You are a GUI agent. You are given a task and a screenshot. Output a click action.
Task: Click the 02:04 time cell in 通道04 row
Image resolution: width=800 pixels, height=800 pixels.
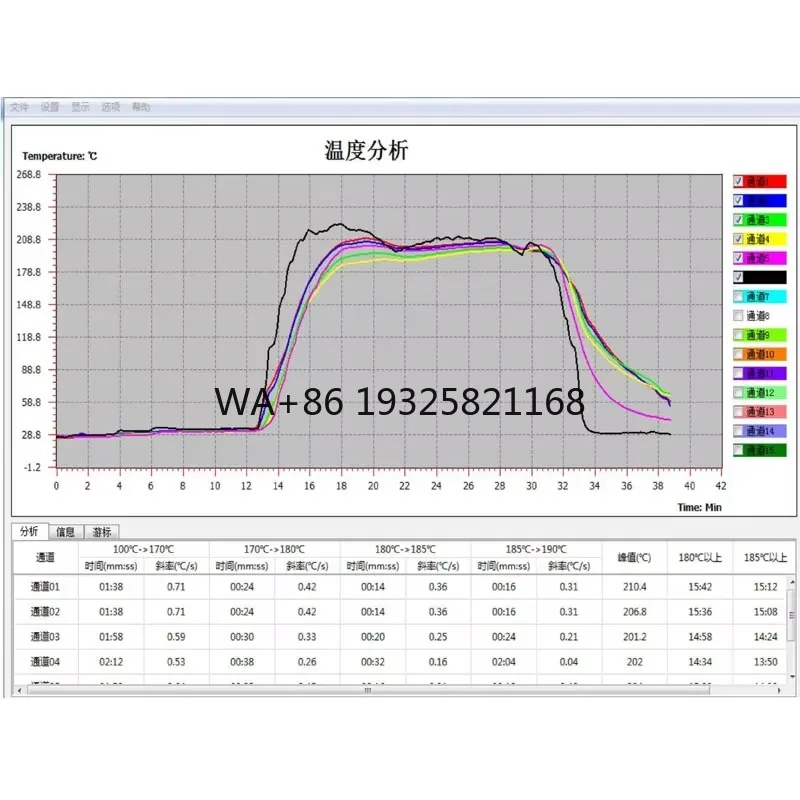coord(504,662)
